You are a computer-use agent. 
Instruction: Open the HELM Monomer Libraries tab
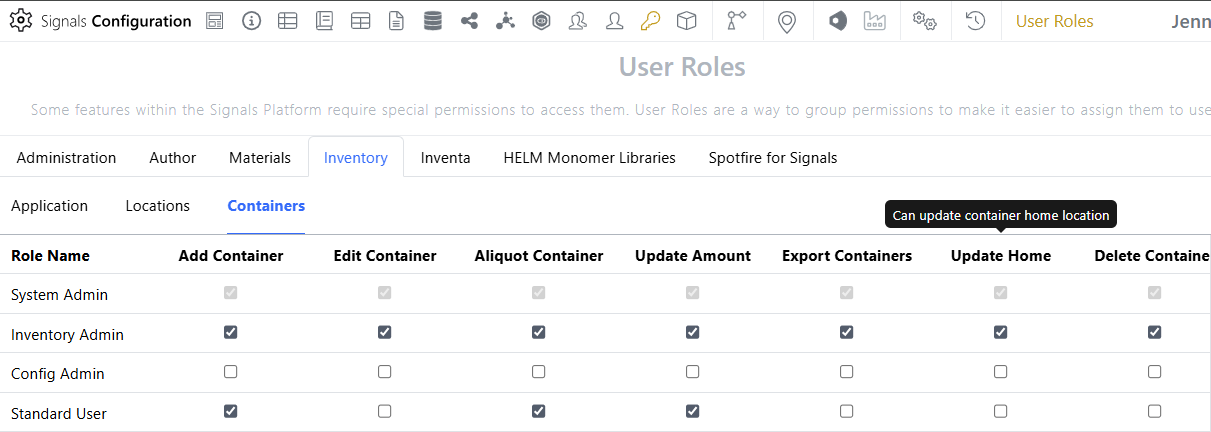point(589,158)
